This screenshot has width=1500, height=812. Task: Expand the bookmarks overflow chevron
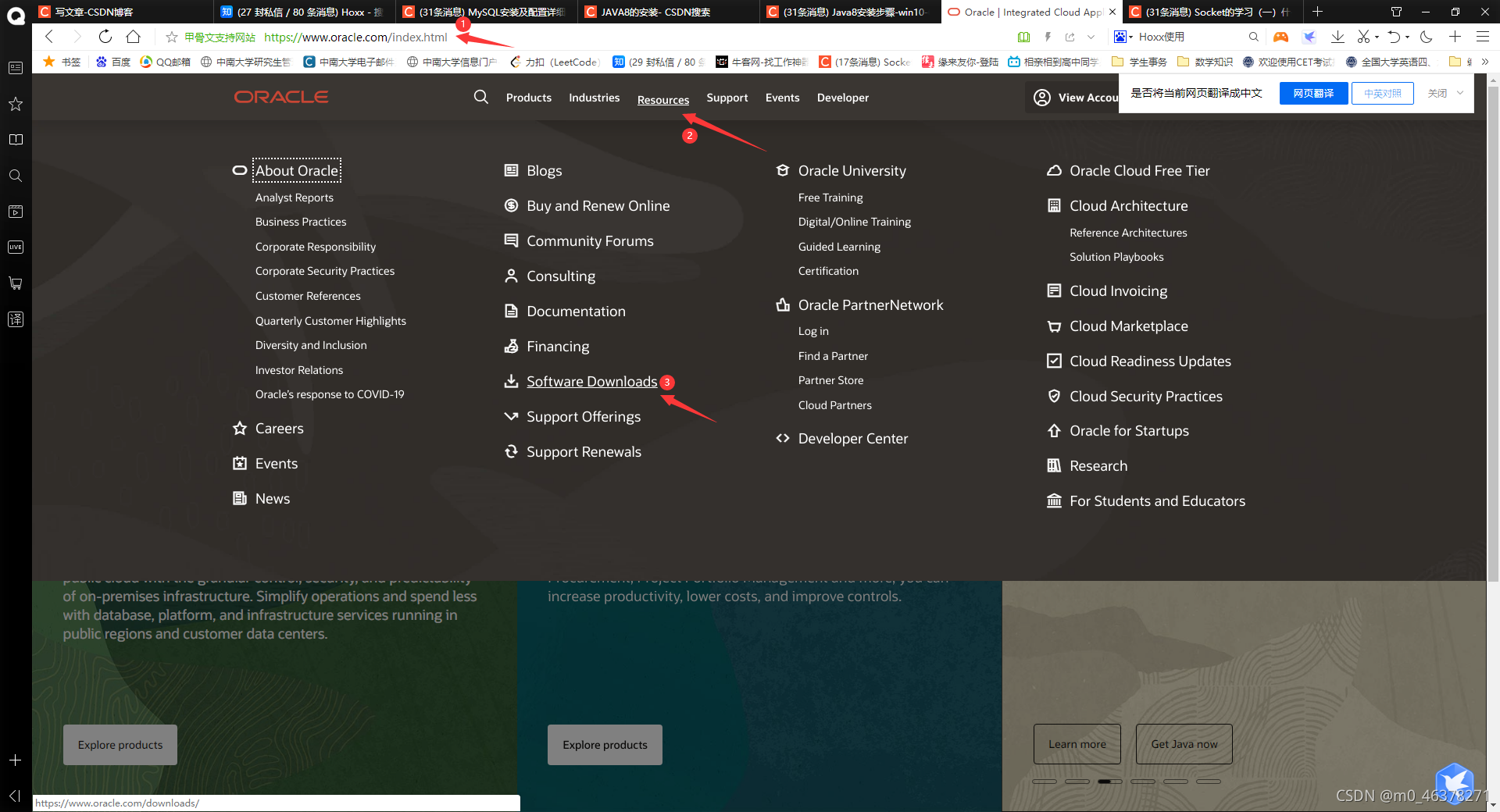click(x=1485, y=62)
